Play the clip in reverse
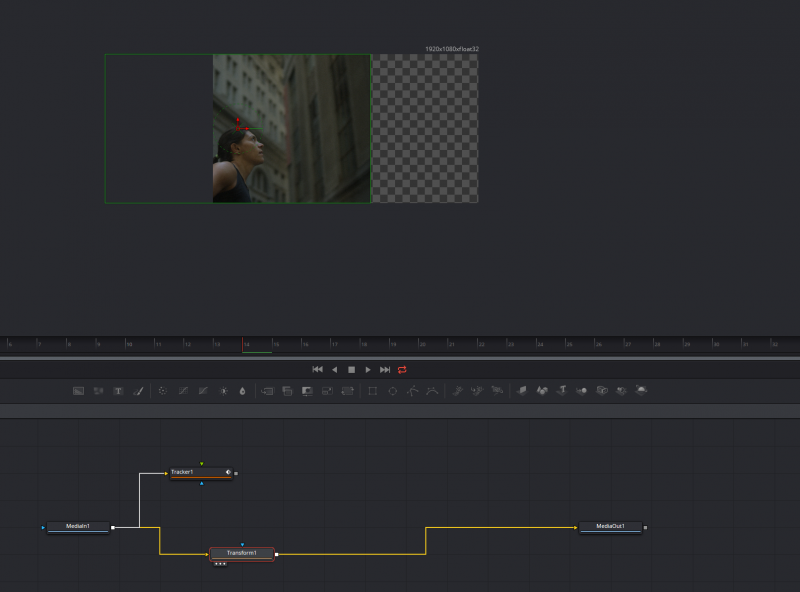This screenshot has width=800, height=592. point(335,369)
